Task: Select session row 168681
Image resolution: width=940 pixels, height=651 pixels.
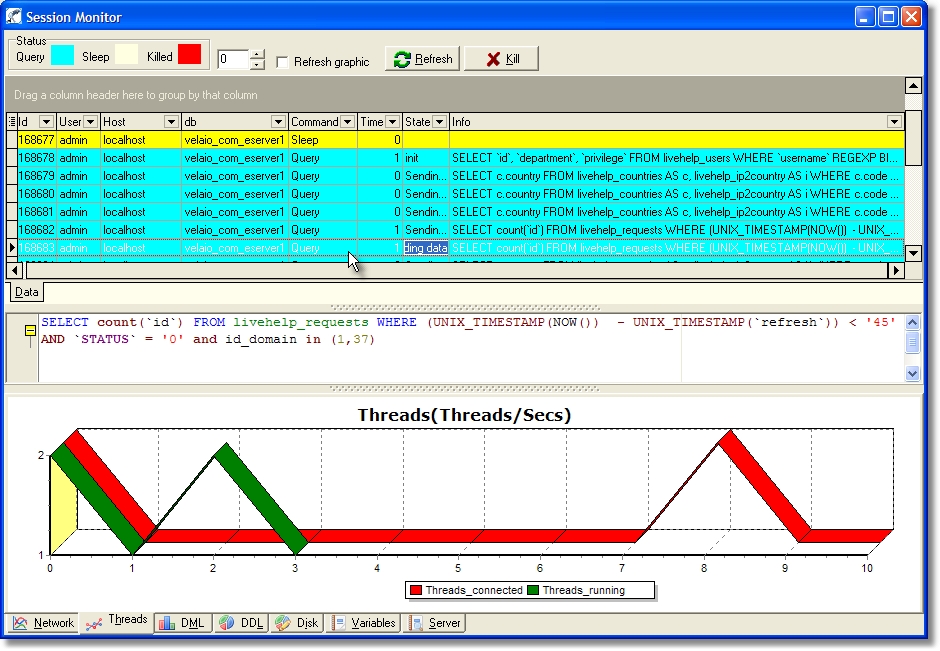Action: (456, 212)
